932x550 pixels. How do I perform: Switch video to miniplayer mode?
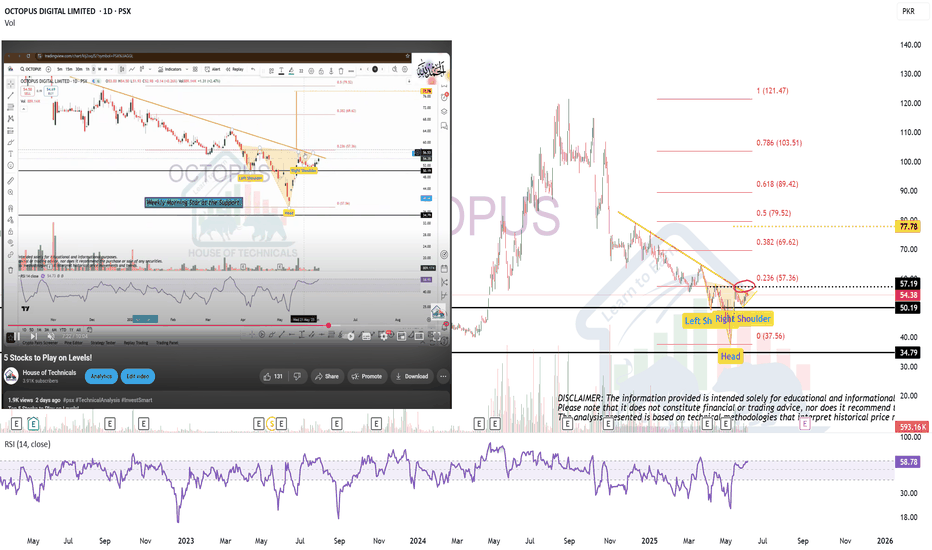pos(401,336)
